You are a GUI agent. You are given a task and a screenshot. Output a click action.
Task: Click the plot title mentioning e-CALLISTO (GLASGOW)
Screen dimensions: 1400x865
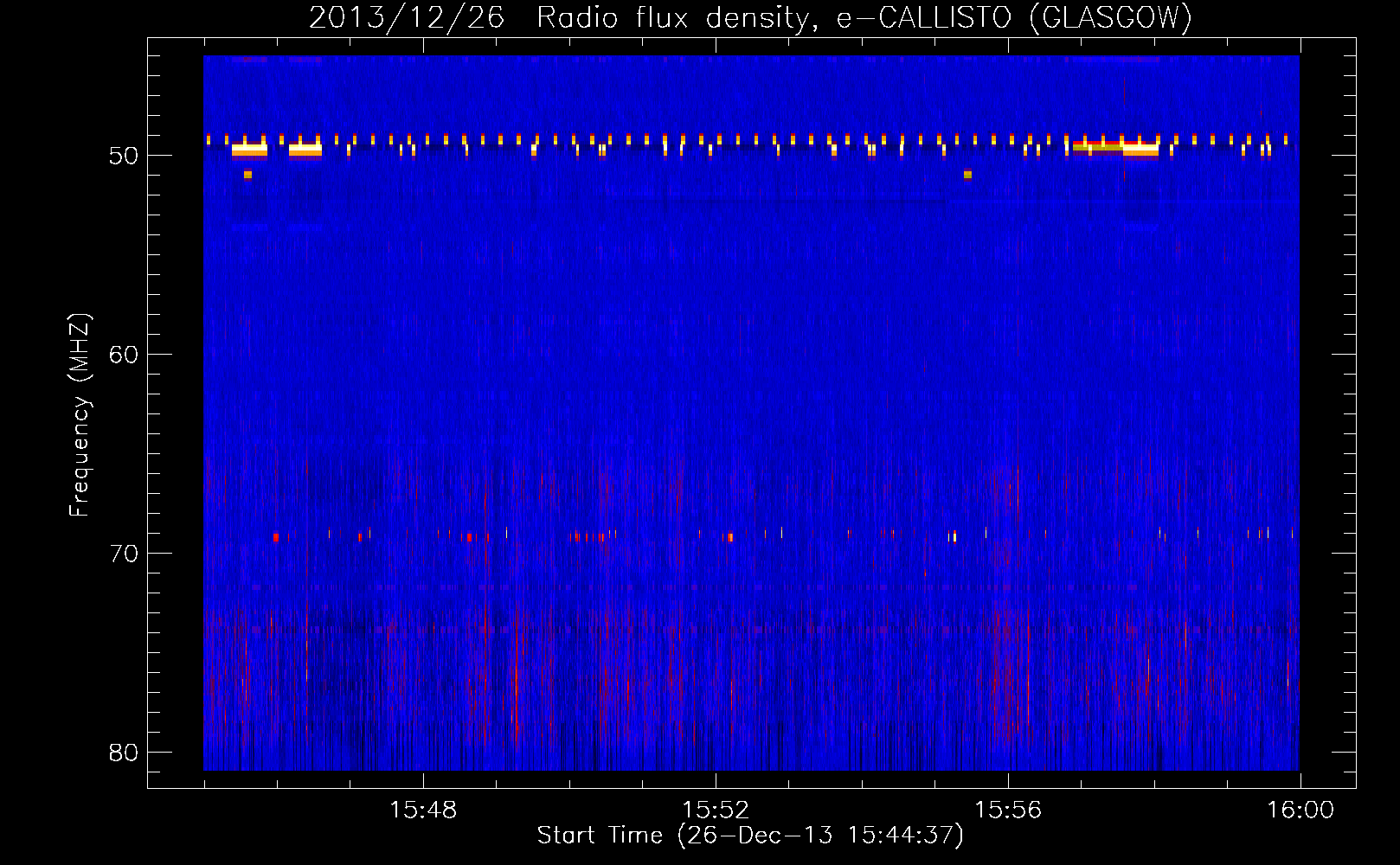tap(750, 17)
